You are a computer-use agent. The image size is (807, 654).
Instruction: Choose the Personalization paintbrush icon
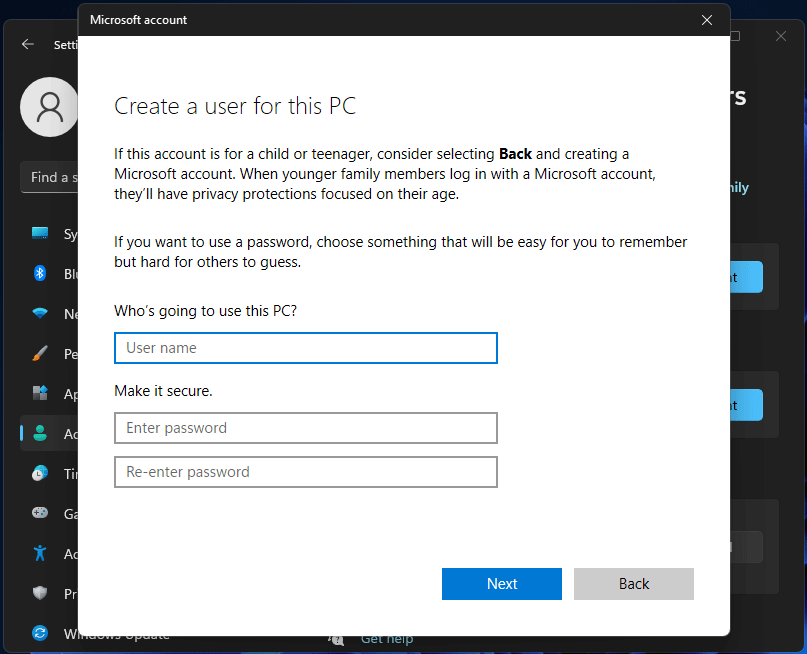[x=40, y=354]
